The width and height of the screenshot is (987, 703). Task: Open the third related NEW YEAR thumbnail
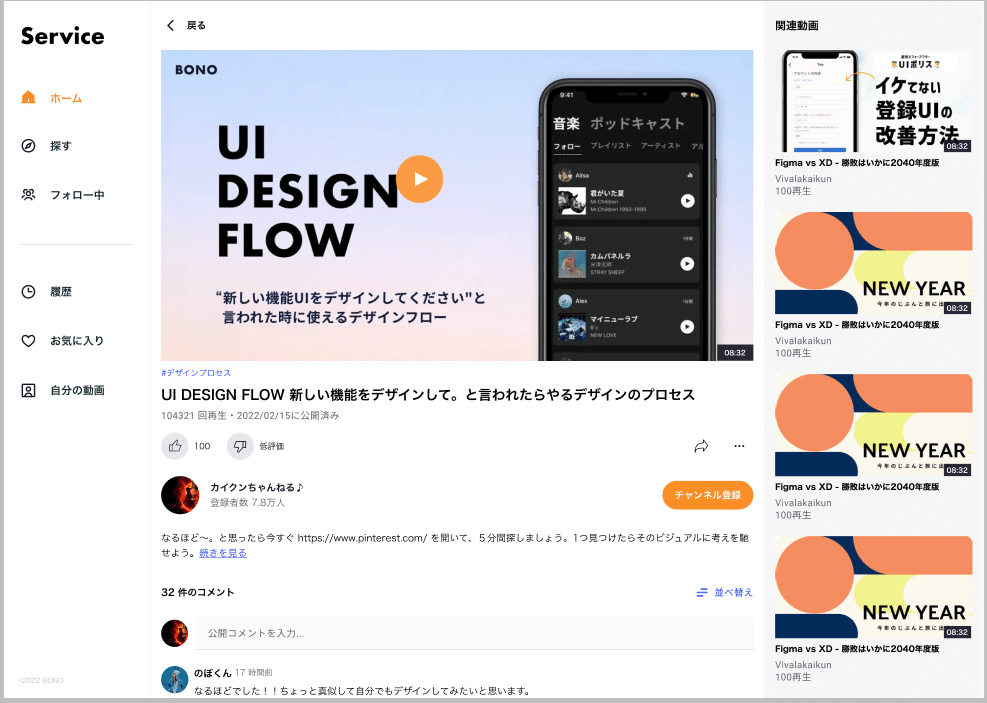pos(873,425)
